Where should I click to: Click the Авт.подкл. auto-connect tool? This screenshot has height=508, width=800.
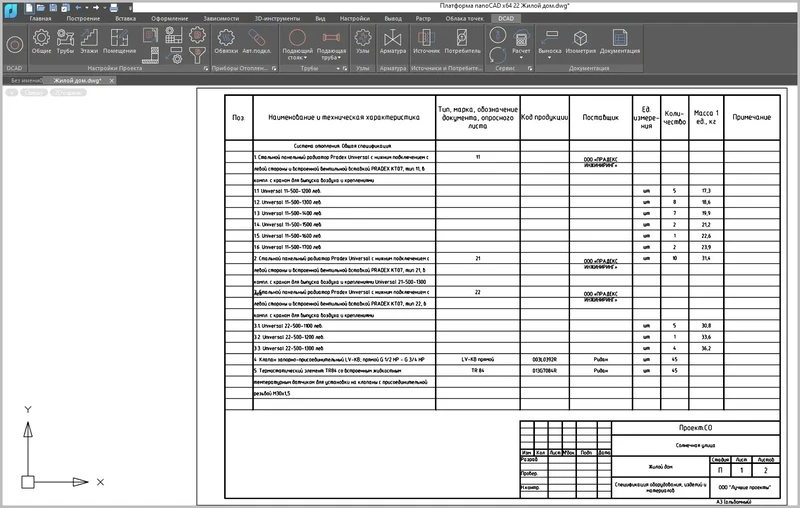[257, 40]
